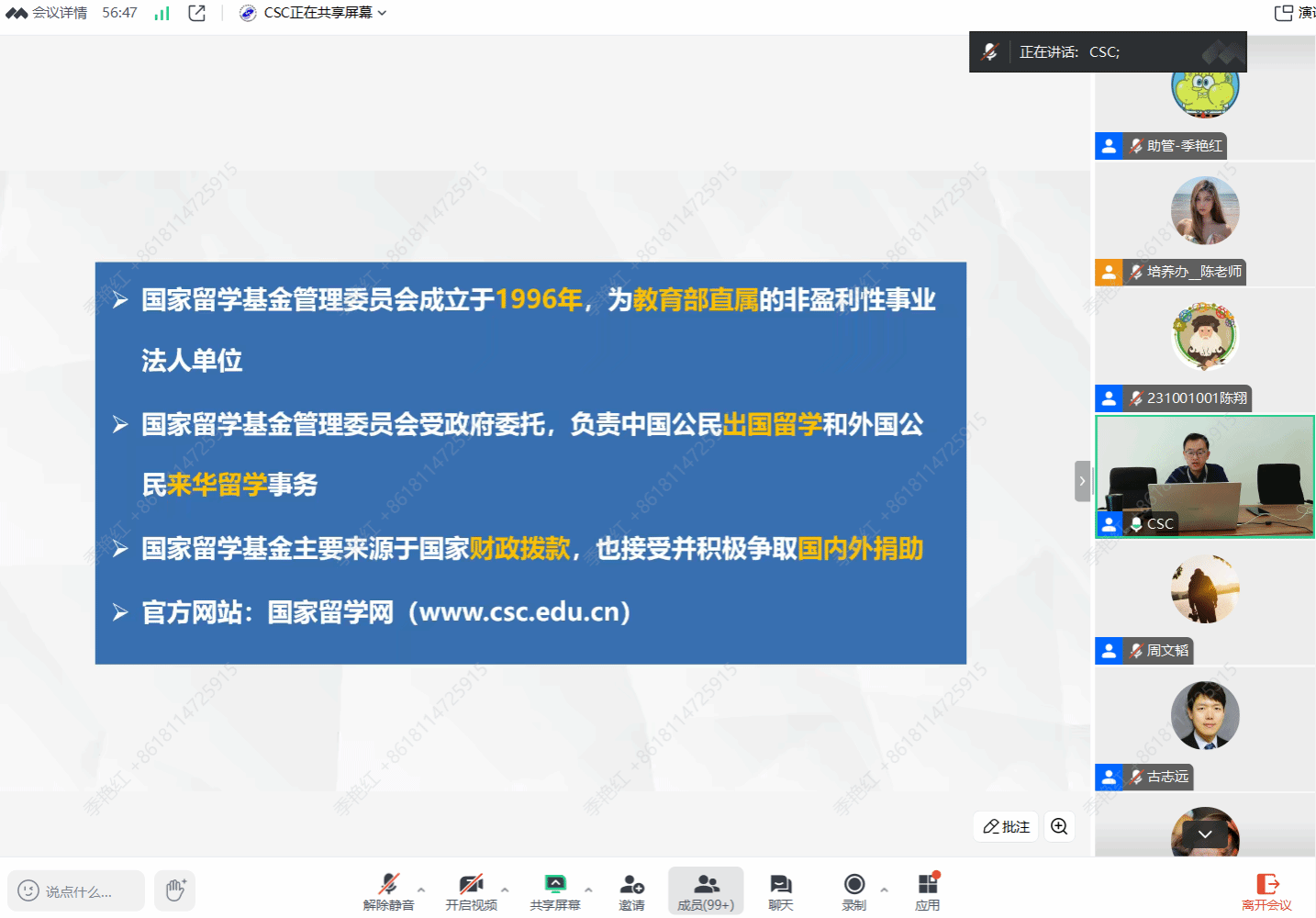
Task: Click the annotate (批注) button
Action: pos(1006,826)
